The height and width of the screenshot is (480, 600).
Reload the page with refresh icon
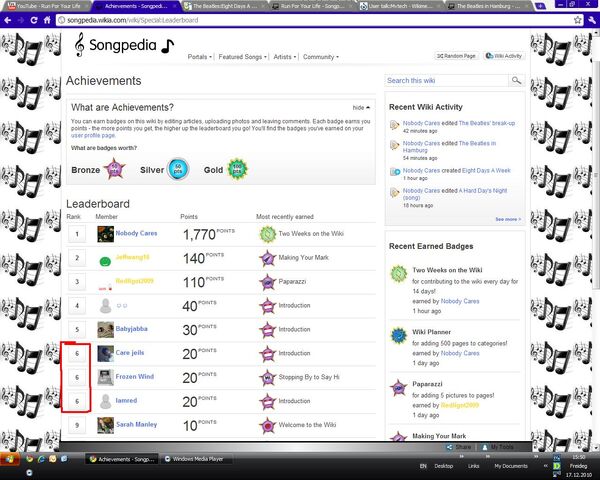tap(34, 20)
